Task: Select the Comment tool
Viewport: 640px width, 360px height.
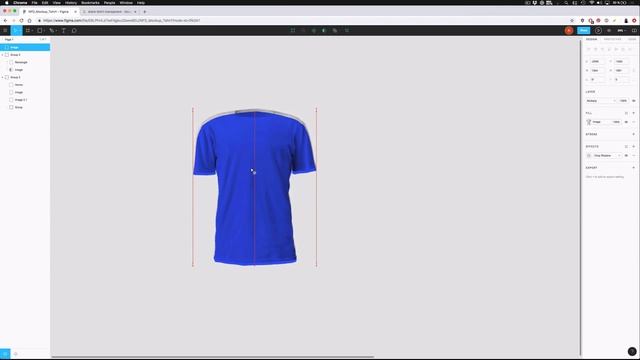Action: [74, 31]
